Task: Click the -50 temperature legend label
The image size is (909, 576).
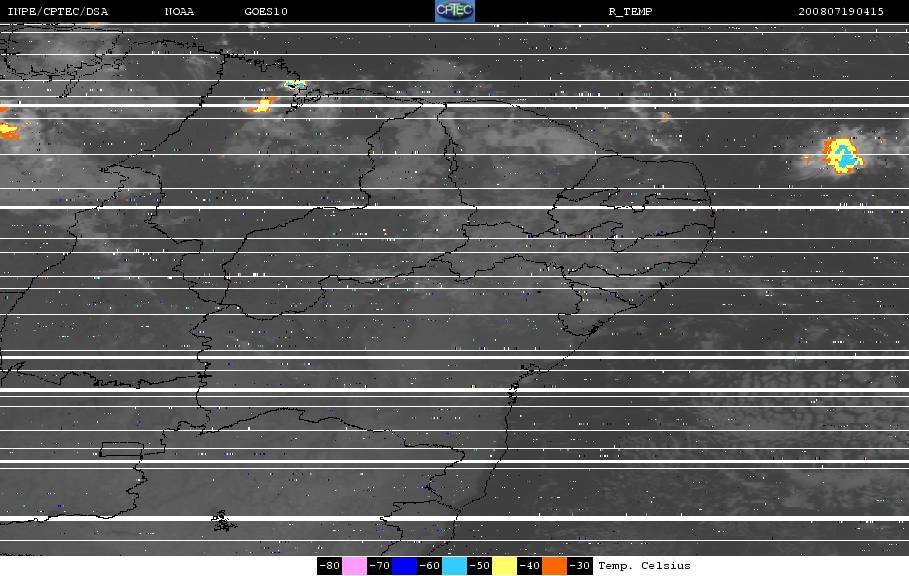Action: (479, 566)
